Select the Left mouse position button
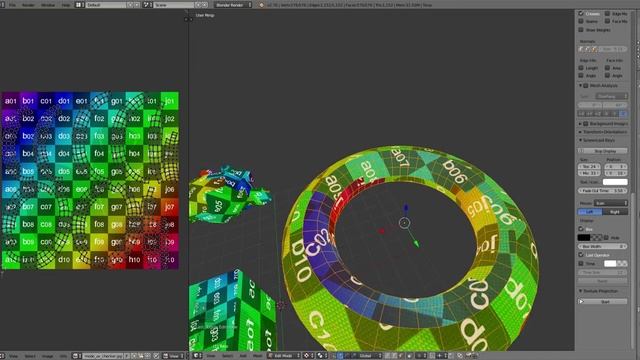This screenshot has height=360, width=640. [x=590, y=212]
